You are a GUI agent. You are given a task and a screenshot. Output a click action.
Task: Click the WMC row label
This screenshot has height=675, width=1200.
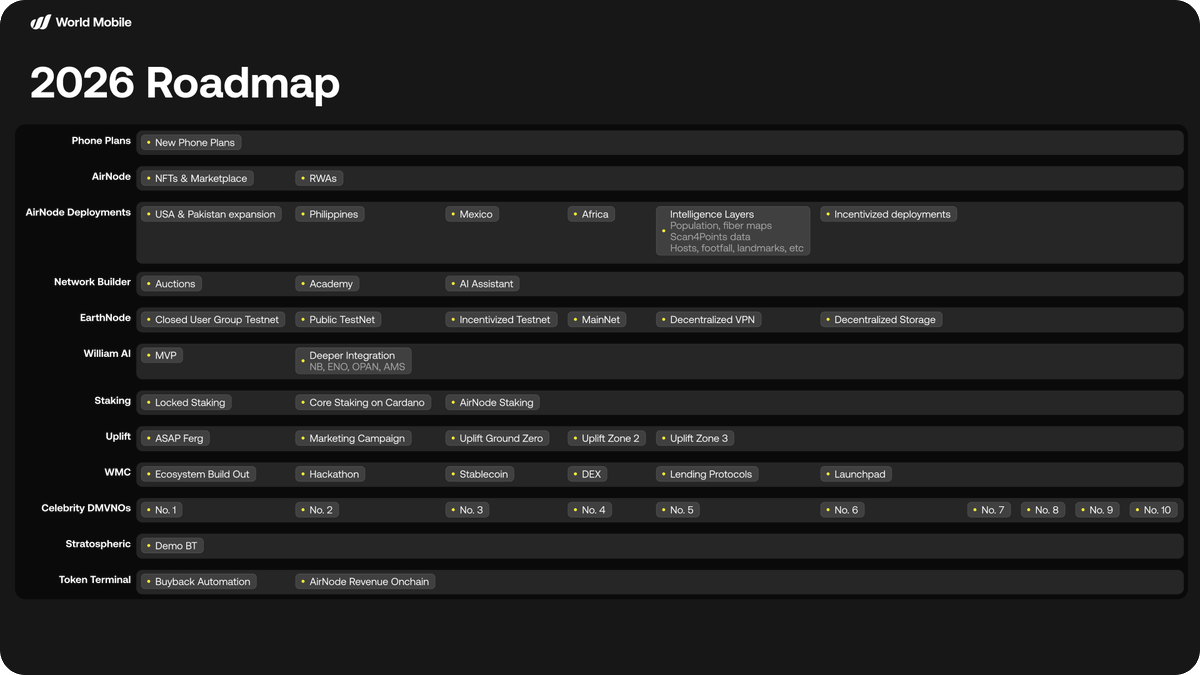(x=118, y=473)
